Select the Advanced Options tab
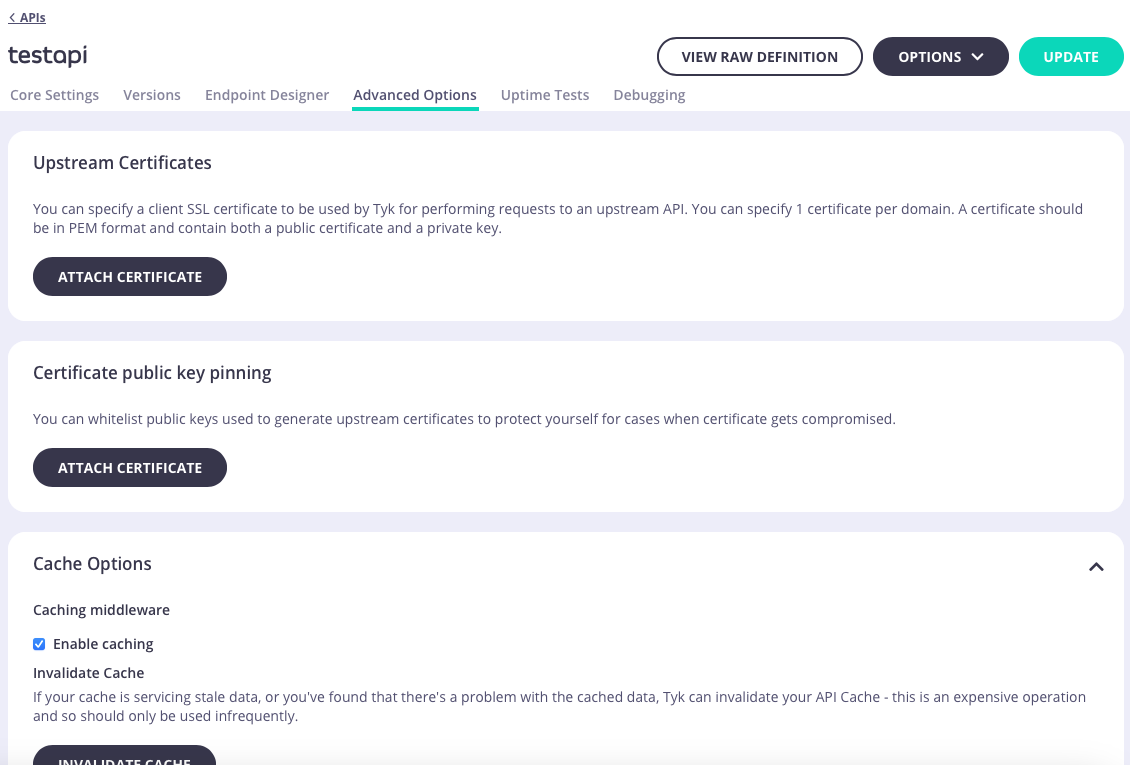Screen dimensions: 1130x765 click(415, 94)
